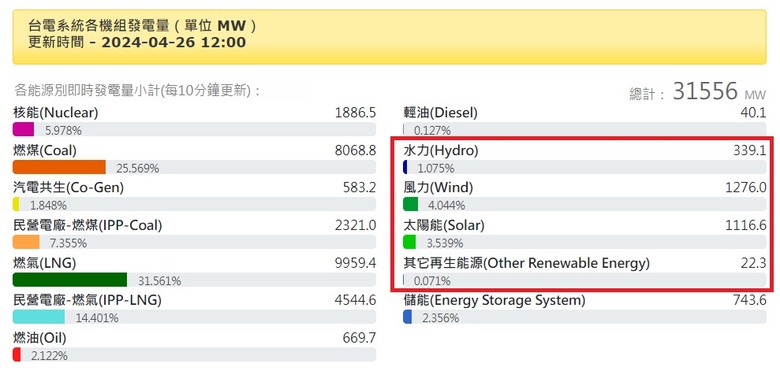780x371 pixels.
Task: Click the yellow Co-Gen bar segment
Action: [x=16, y=204]
